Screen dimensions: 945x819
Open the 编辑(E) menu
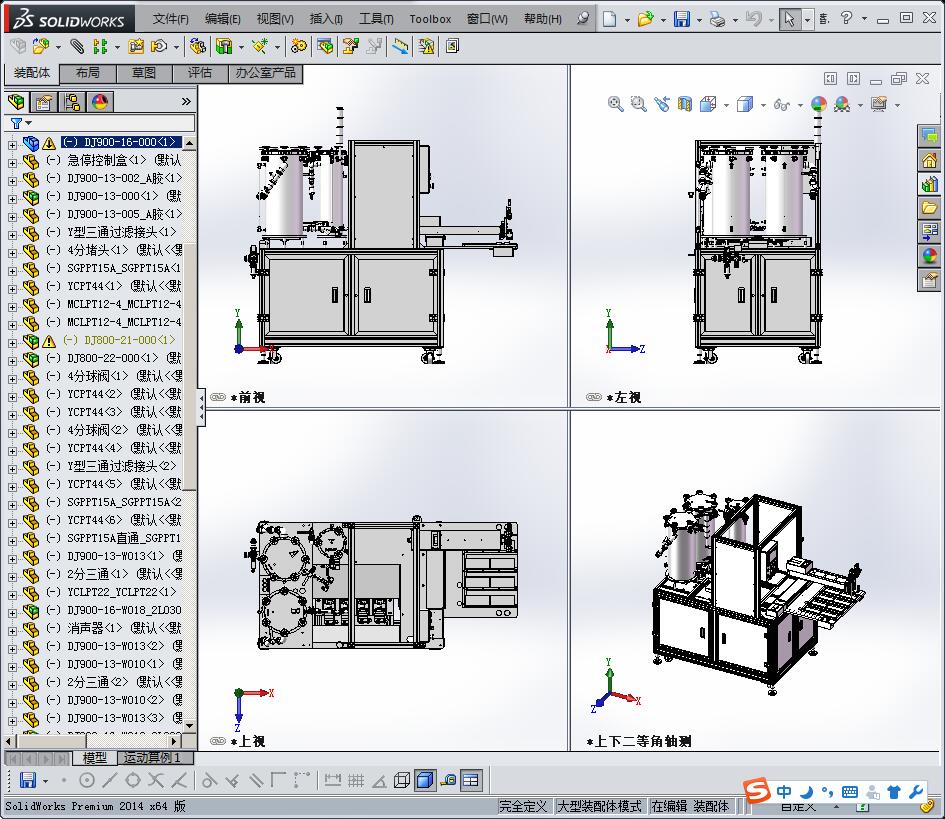(x=222, y=19)
